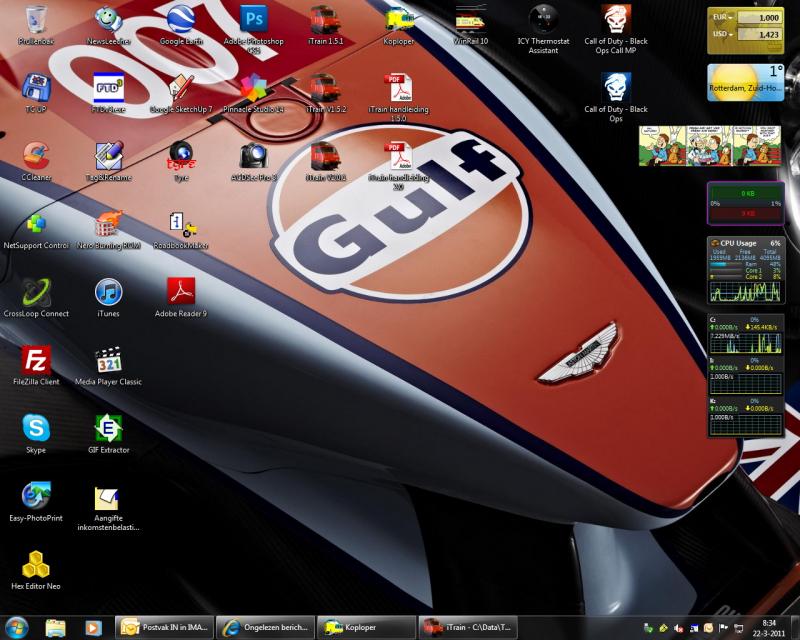Select the iTrain V1.5.2 shortcut

(326, 92)
